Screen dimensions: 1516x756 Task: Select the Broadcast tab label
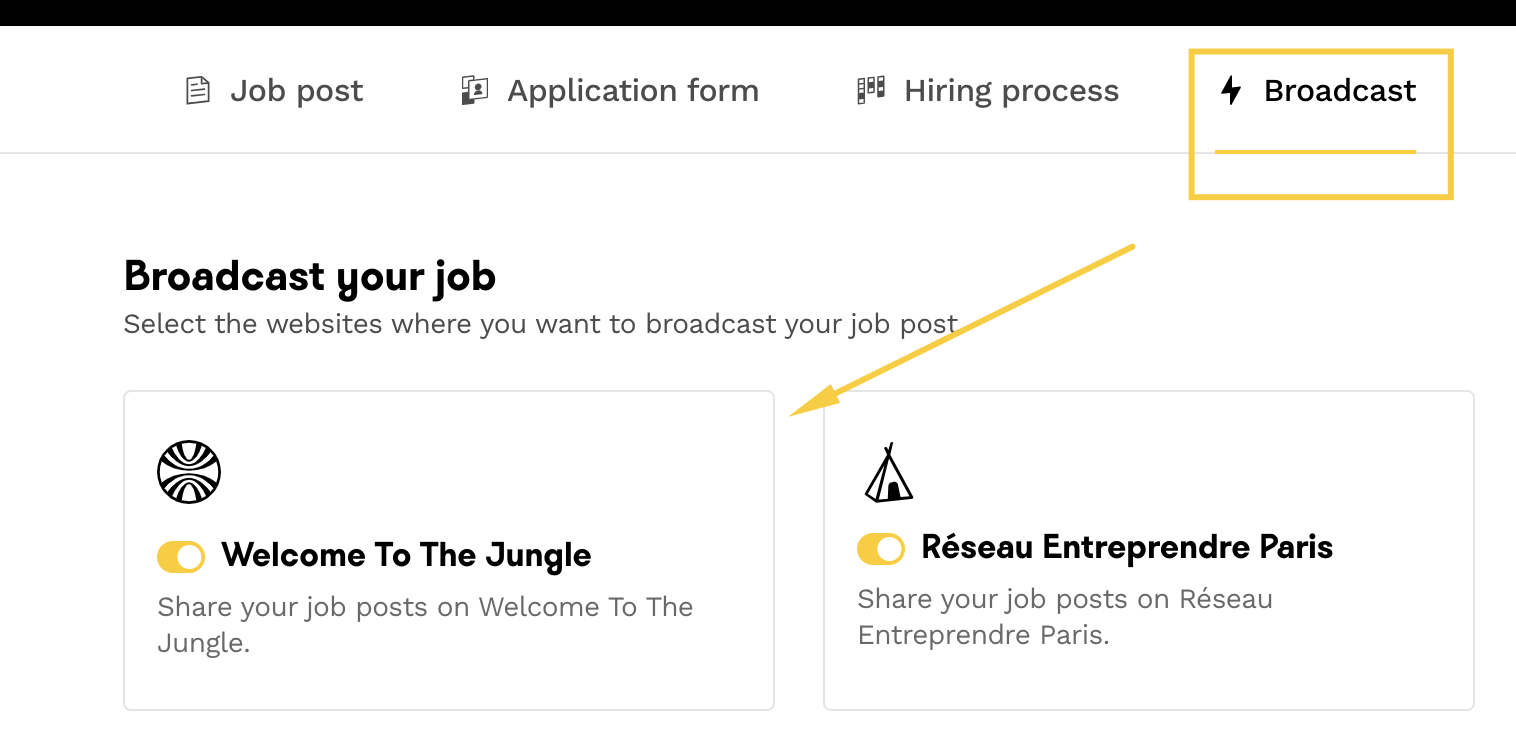tap(1340, 91)
